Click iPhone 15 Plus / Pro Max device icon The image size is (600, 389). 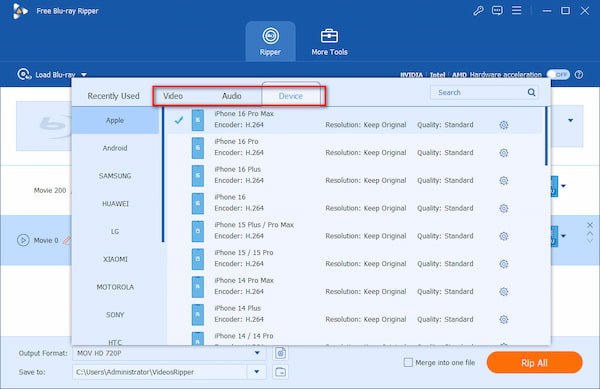coord(198,231)
